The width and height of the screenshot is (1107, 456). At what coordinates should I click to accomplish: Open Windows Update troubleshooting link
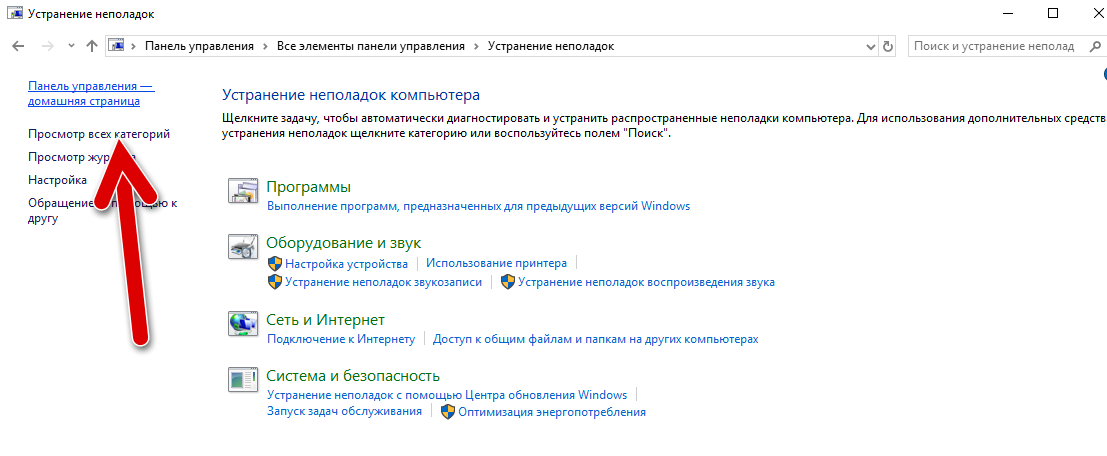pyautogui.click(x=447, y=394)
